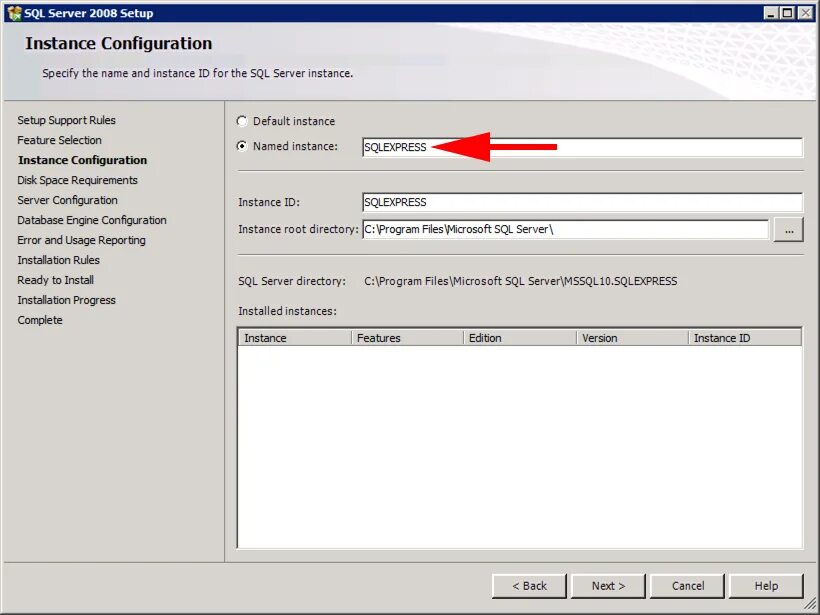Image resolution: width=820 pixels, height=615 pixels.
Task: Click the Instance ID input field
Action: tap(582, 202)
